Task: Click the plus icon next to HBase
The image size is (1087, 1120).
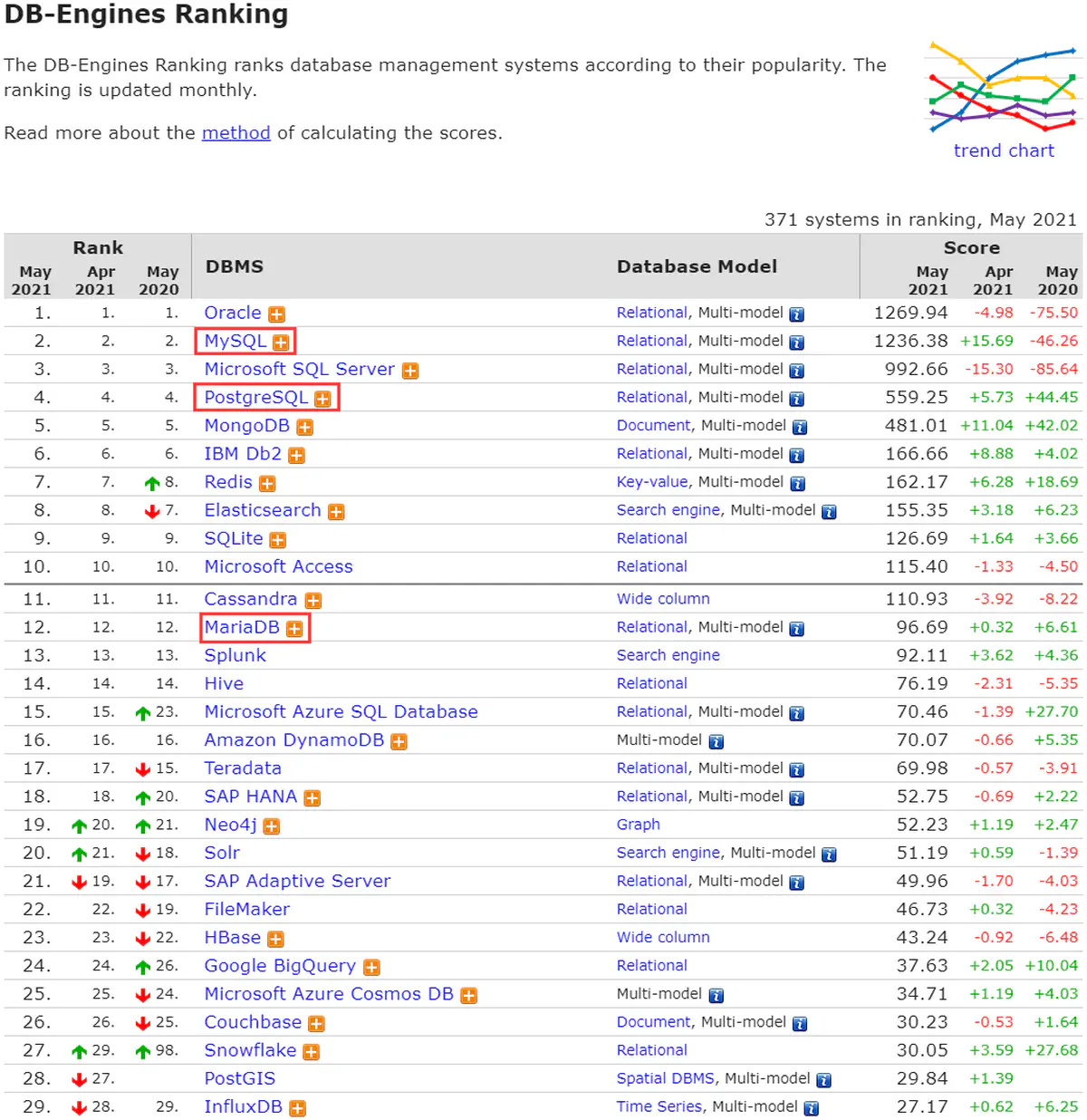Action: pos(275,940)
